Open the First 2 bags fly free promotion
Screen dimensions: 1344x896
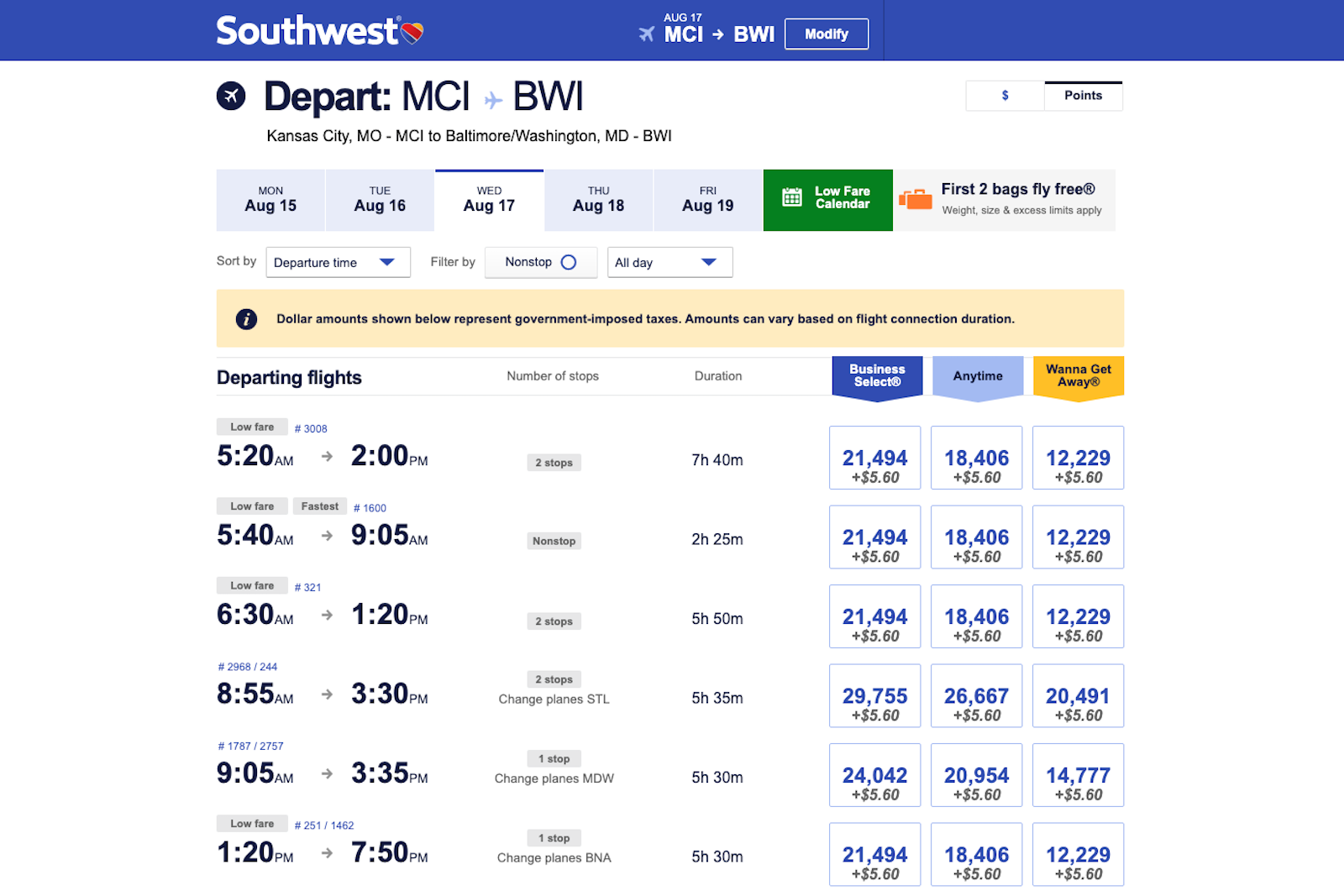[1005, 200]
